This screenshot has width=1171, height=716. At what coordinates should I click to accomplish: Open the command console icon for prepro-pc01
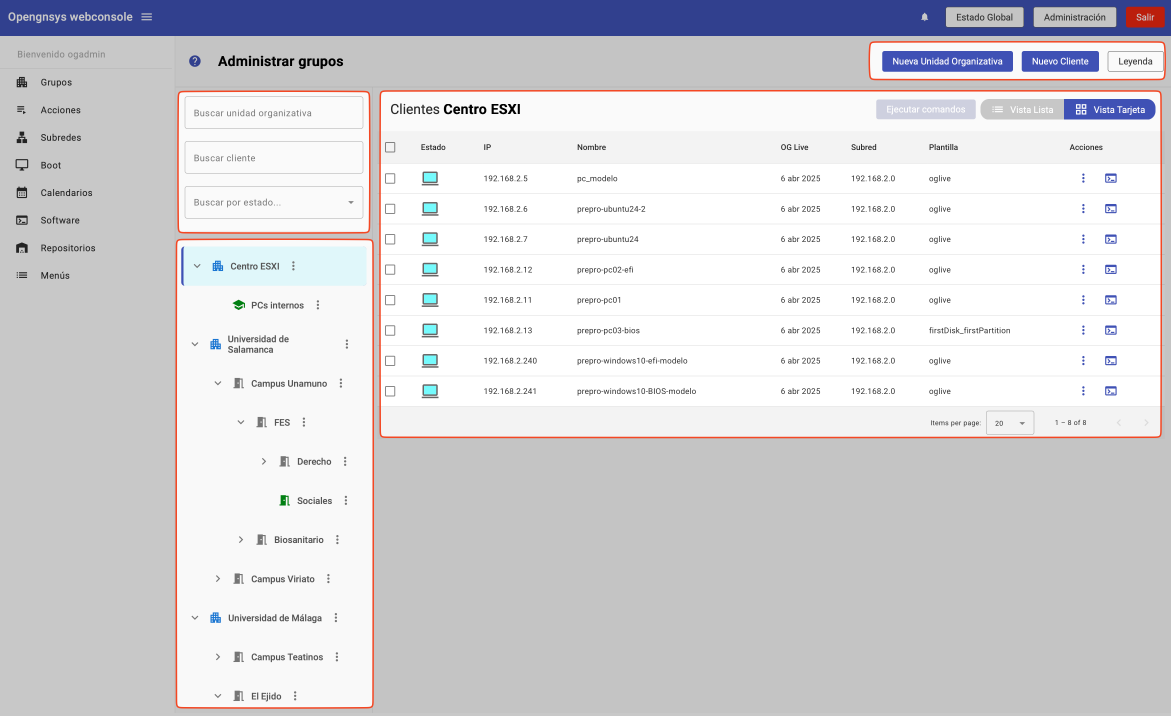(1111, 300)
